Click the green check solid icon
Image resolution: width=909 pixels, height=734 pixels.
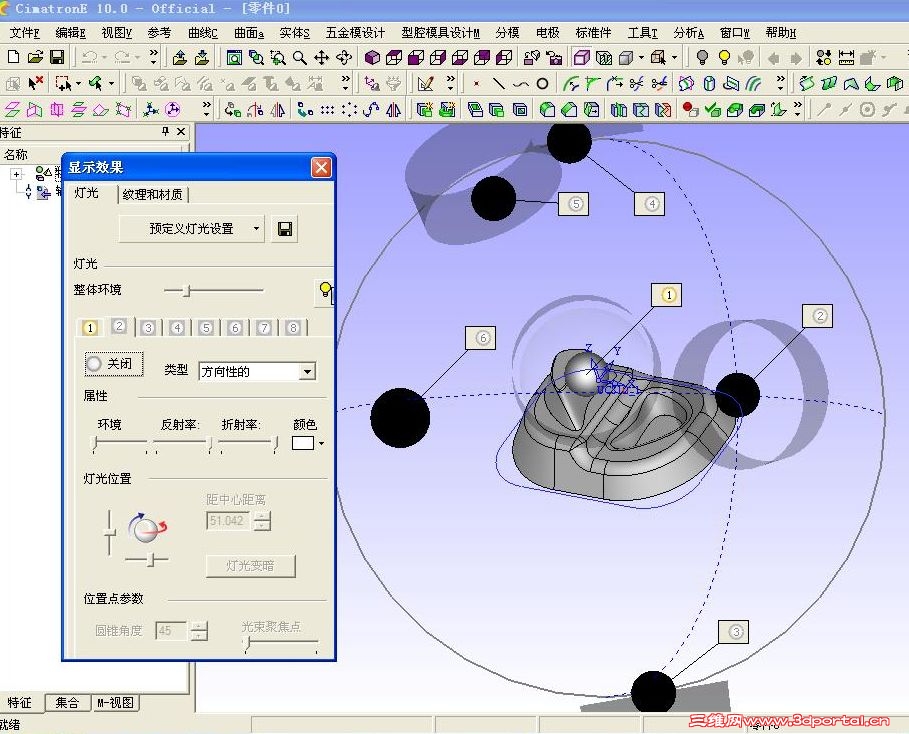click(x=713, y=109)
